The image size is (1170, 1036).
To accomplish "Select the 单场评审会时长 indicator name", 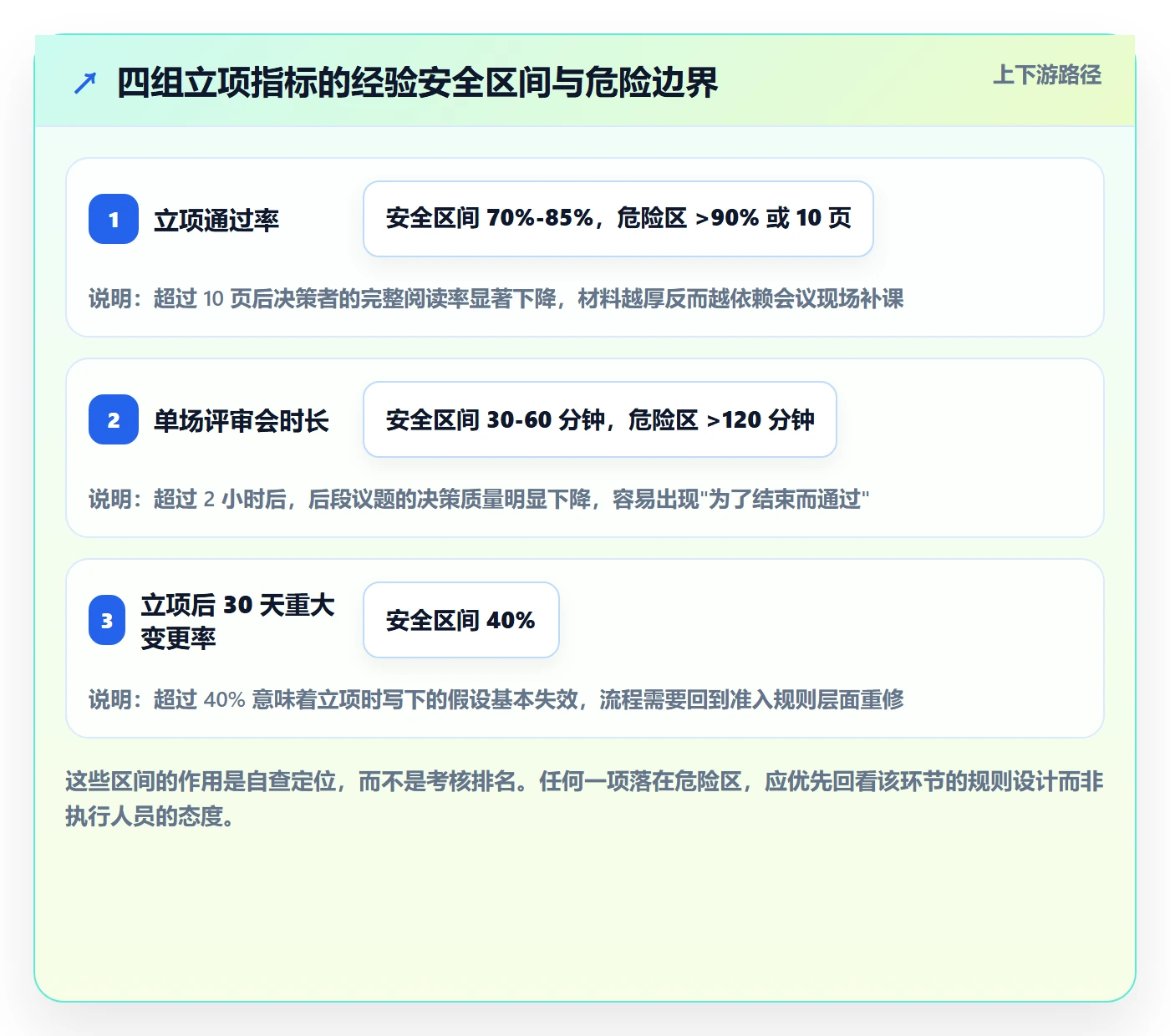I will [242, 420].
